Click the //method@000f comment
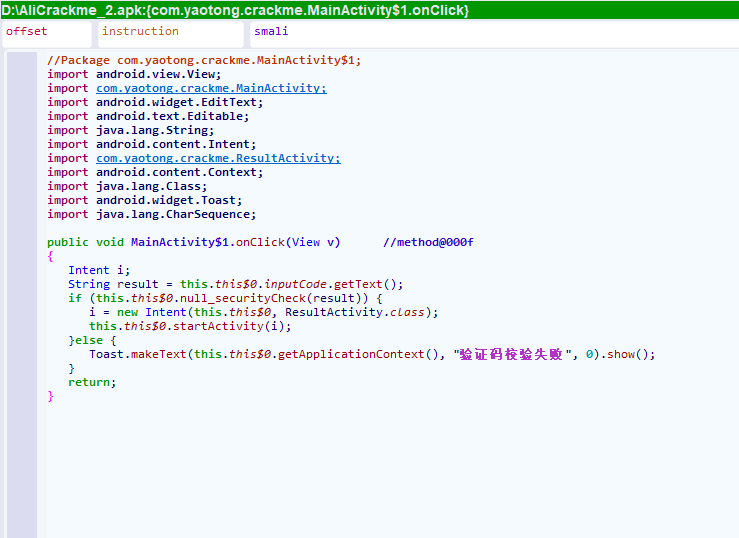739x538 pixels. pos(428,242)
